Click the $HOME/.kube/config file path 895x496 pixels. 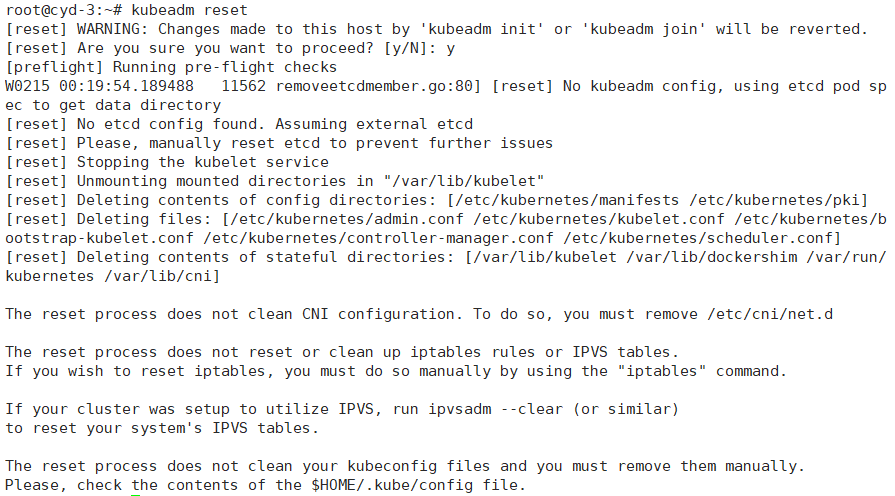pyautogui.click(x=392, y=485)
